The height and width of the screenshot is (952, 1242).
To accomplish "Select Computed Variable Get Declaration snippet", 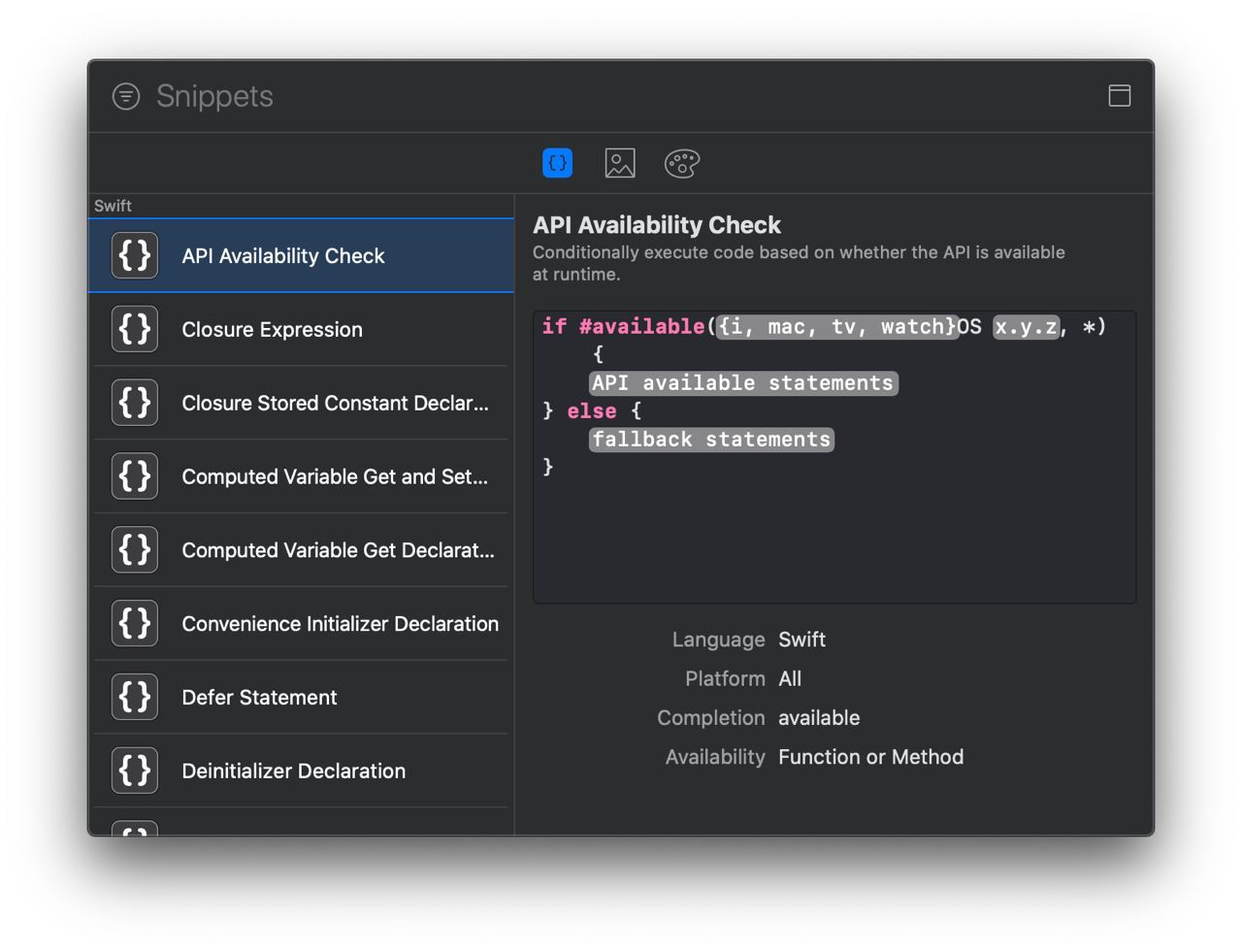I will (301, 550).
